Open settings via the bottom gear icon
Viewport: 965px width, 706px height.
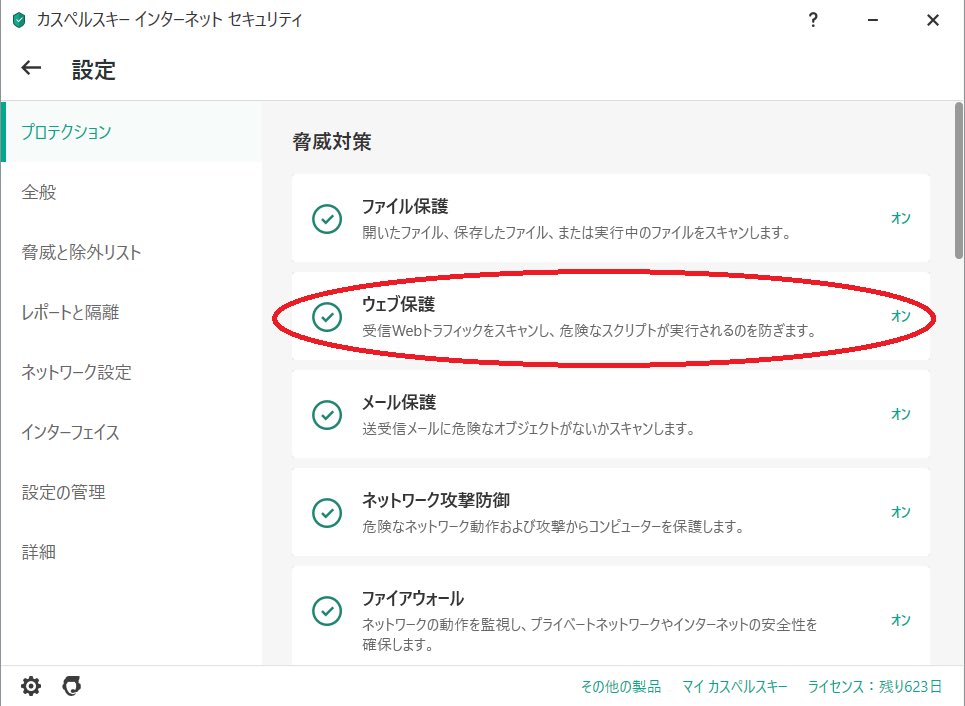click(31, 686)
